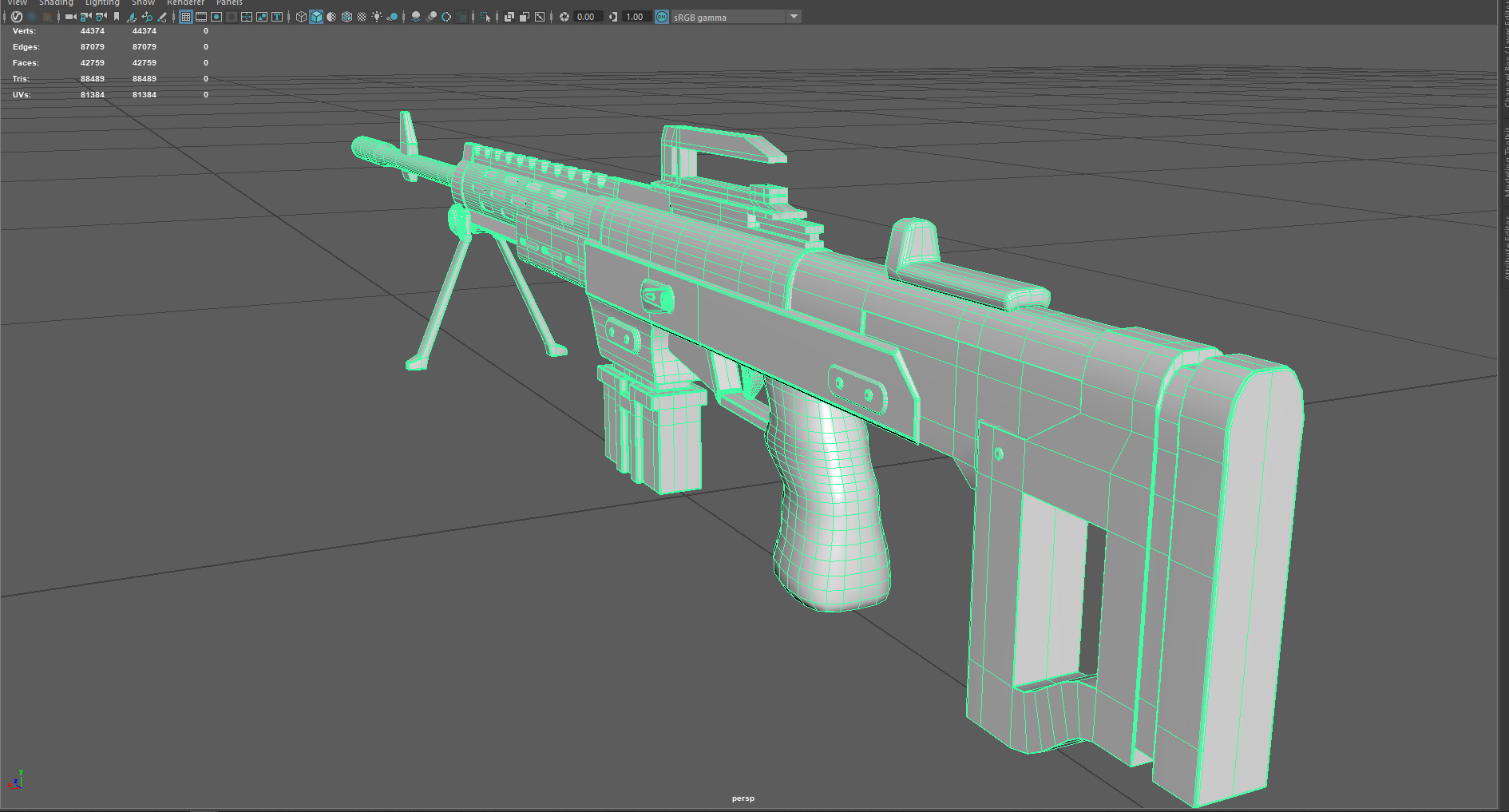Click the X-Ray Joints icon
The image size is (1509, 812).
pos(540,17)
